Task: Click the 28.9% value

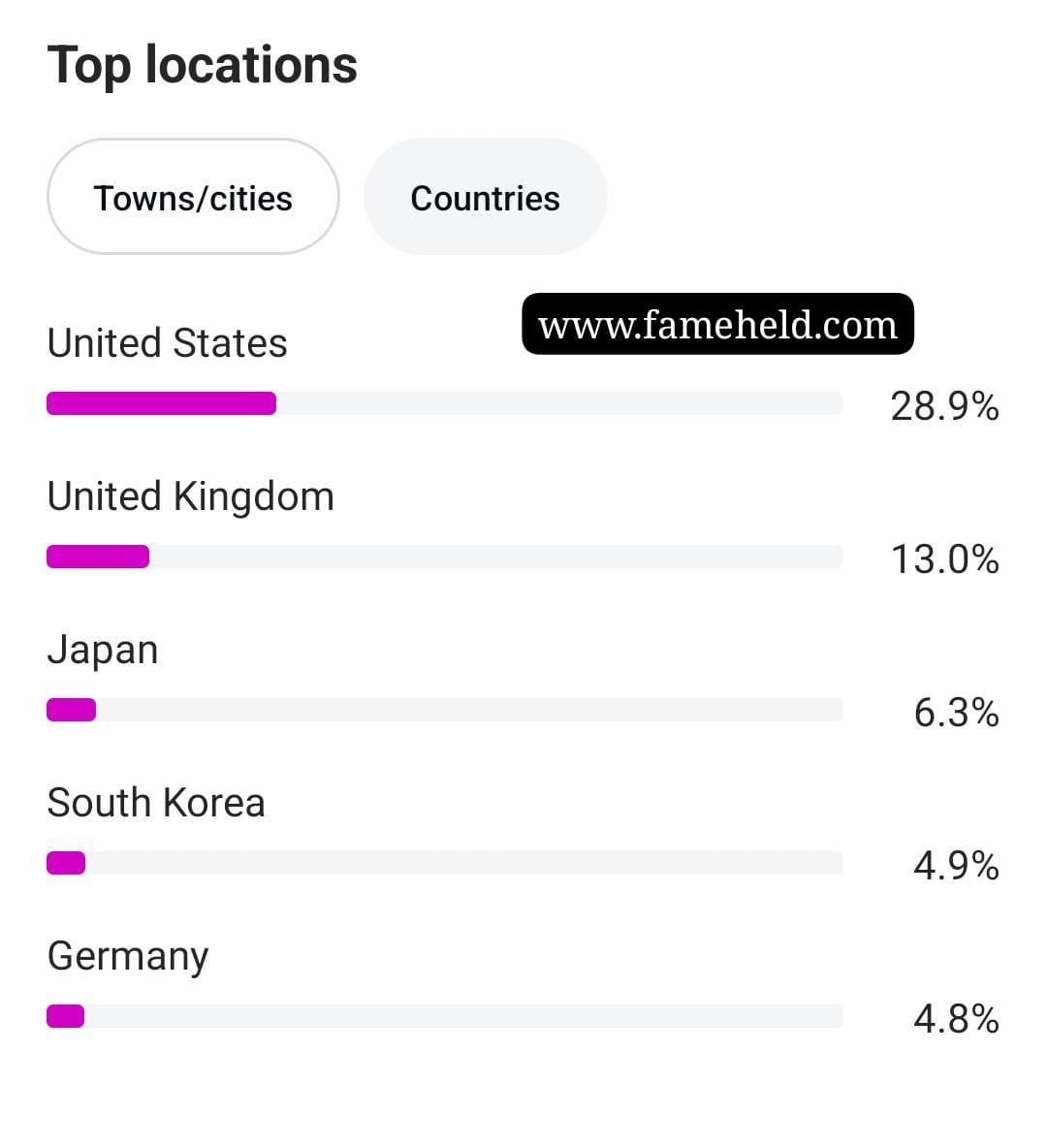Action: pos(944,406)
